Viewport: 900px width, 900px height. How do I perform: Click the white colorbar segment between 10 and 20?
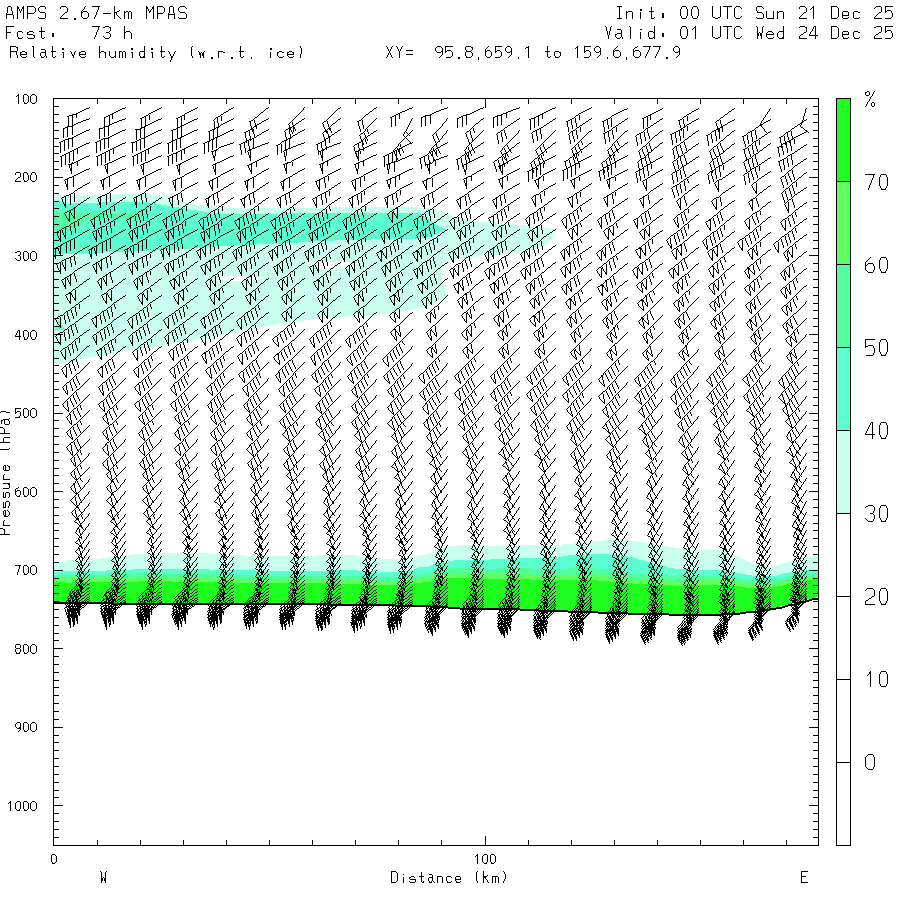(x=843, y=638)
